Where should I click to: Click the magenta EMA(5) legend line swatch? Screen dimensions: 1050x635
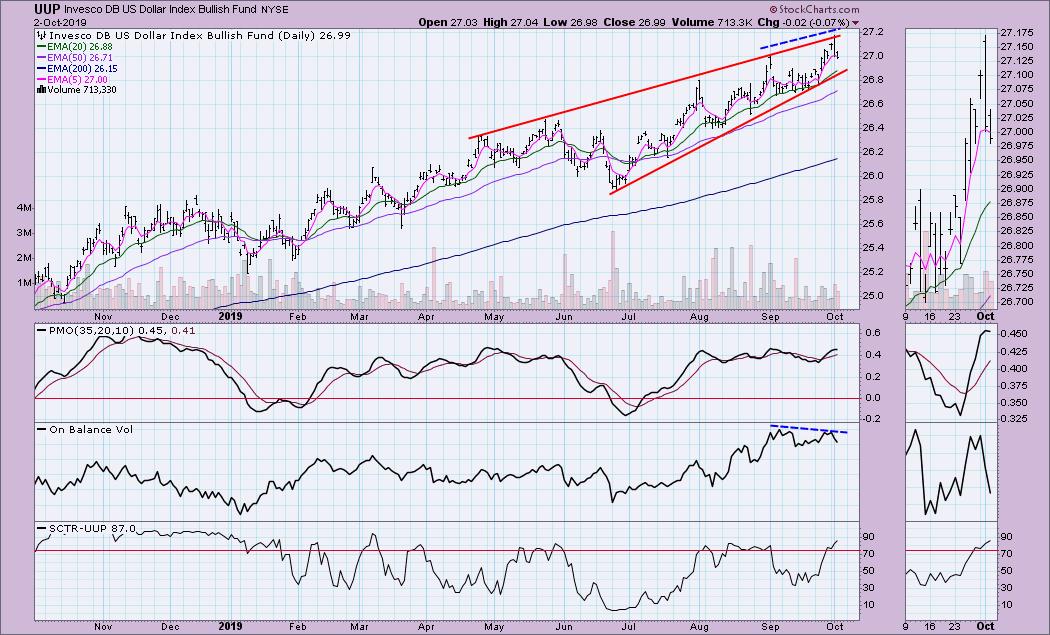click(x=41, y=79)
